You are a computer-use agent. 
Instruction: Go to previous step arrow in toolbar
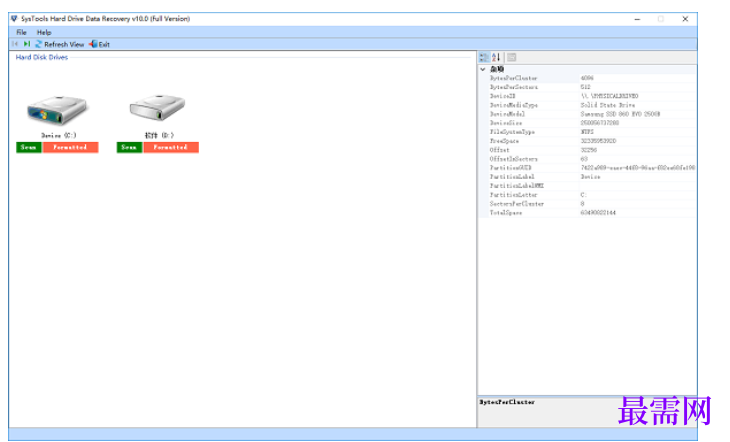pyautogui.click(x=15, y=44)
